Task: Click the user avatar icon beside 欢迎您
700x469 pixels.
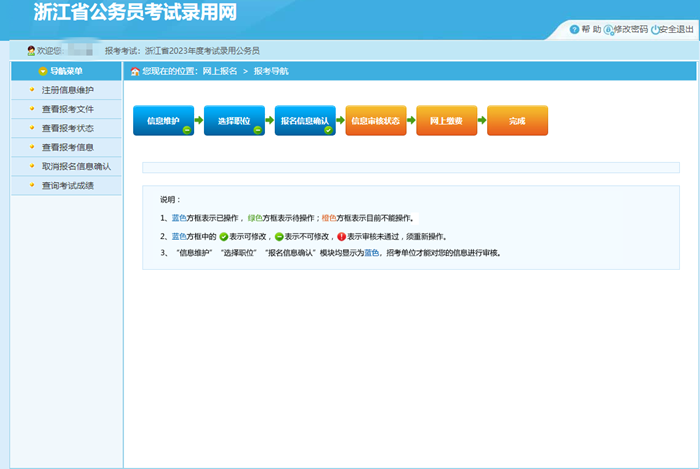Action: click(31, 50)
